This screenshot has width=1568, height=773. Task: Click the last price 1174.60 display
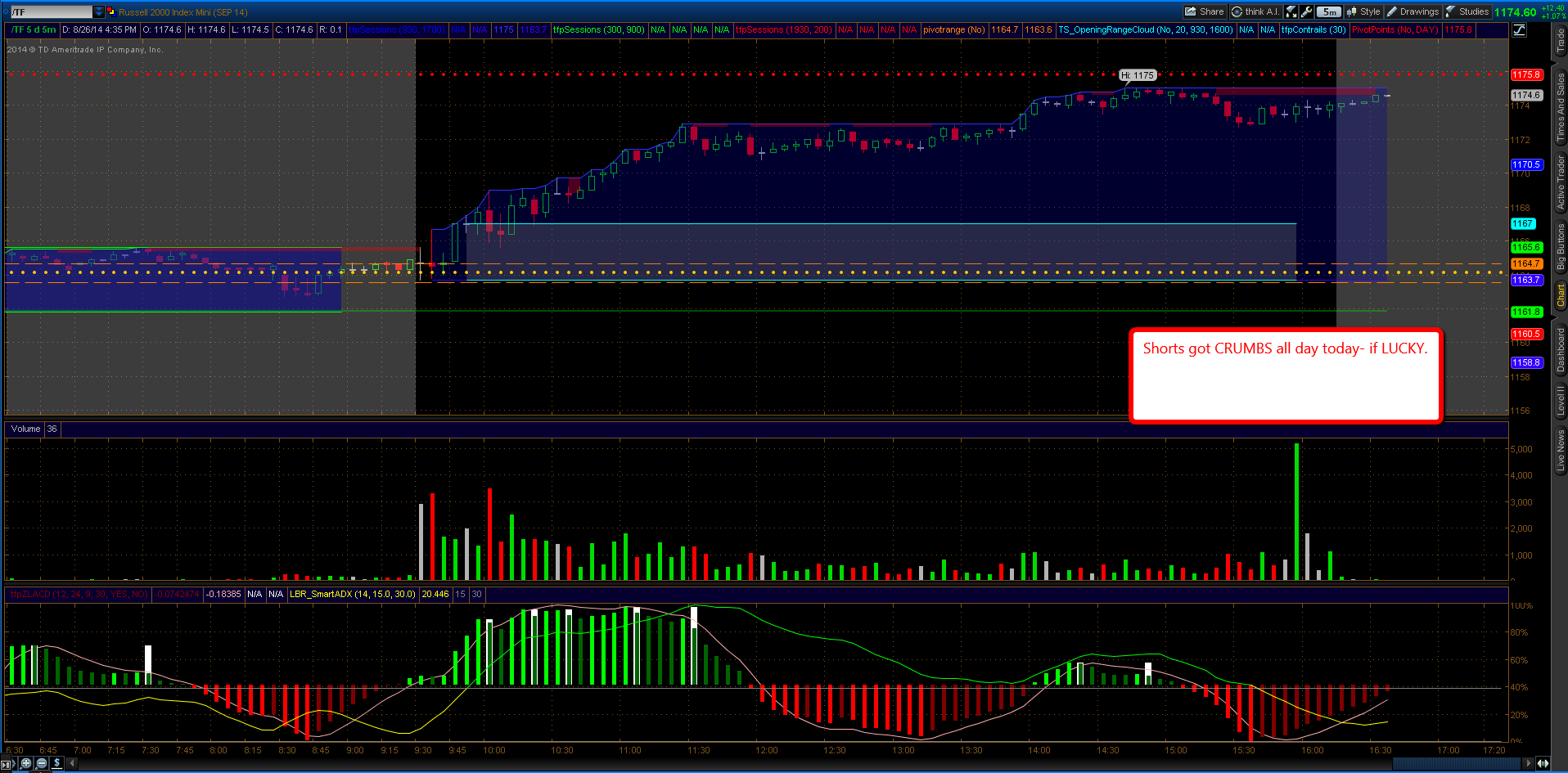click(x=1516, y=12)
